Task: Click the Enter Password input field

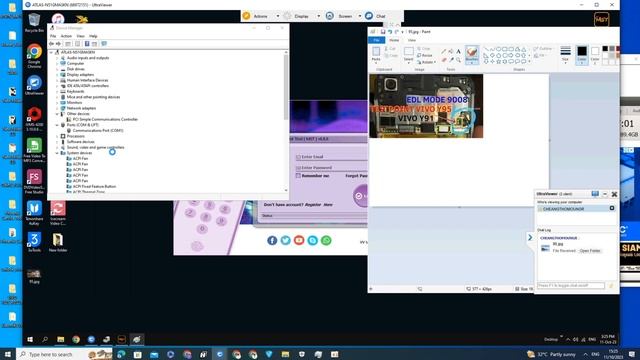Action: 331,167
